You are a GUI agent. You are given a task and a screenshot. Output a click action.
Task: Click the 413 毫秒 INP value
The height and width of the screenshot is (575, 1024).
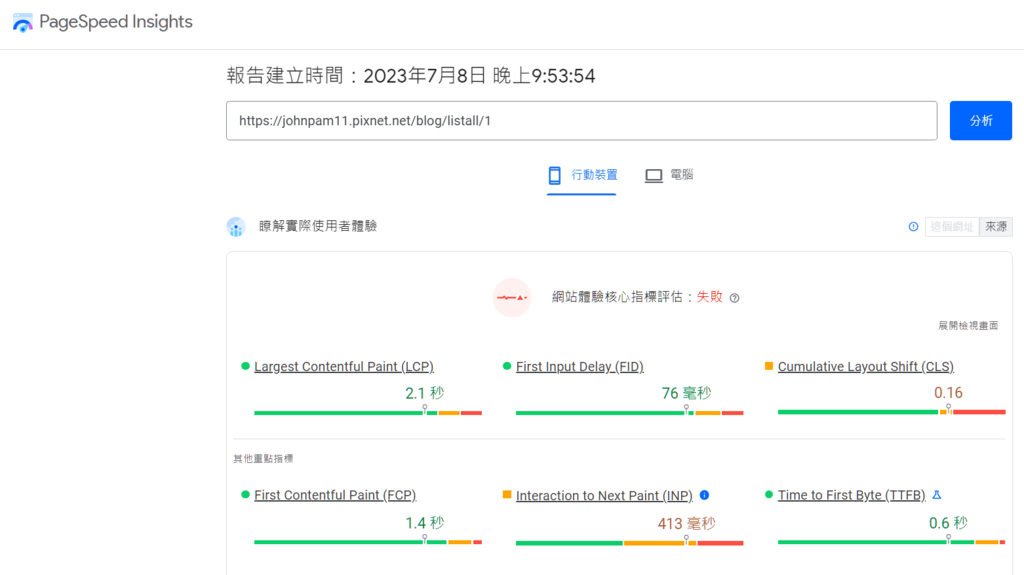pos(686,524)
